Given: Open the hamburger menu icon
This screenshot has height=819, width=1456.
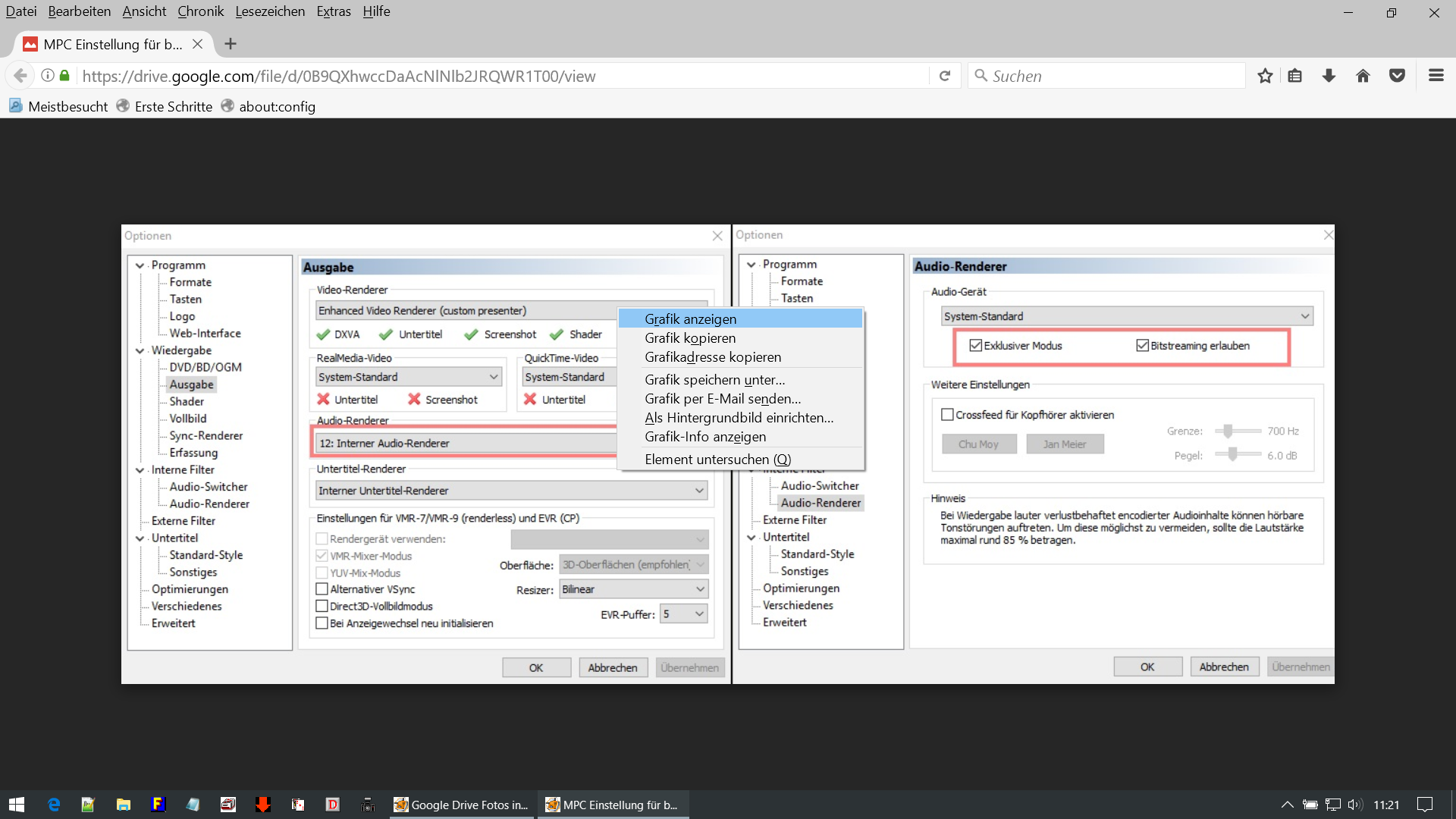Looking at the screenshot, I should tap(1436, 76).
